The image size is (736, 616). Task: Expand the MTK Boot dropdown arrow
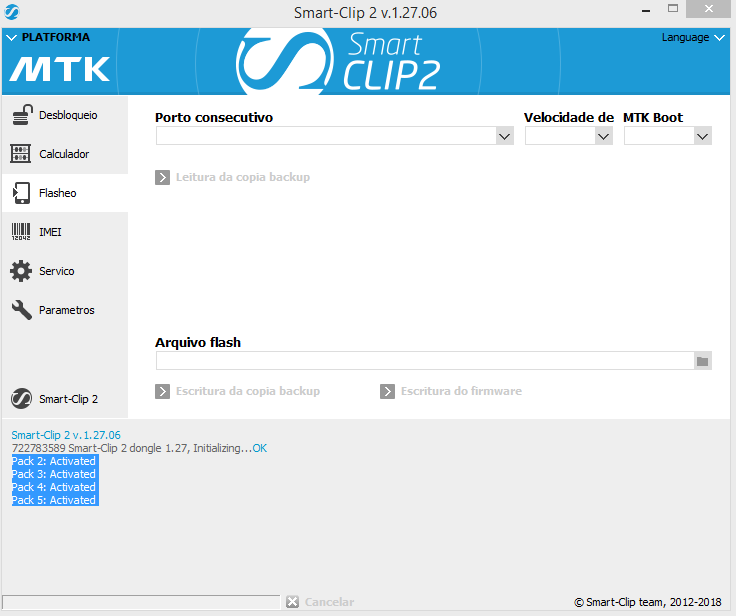[703, 137]
